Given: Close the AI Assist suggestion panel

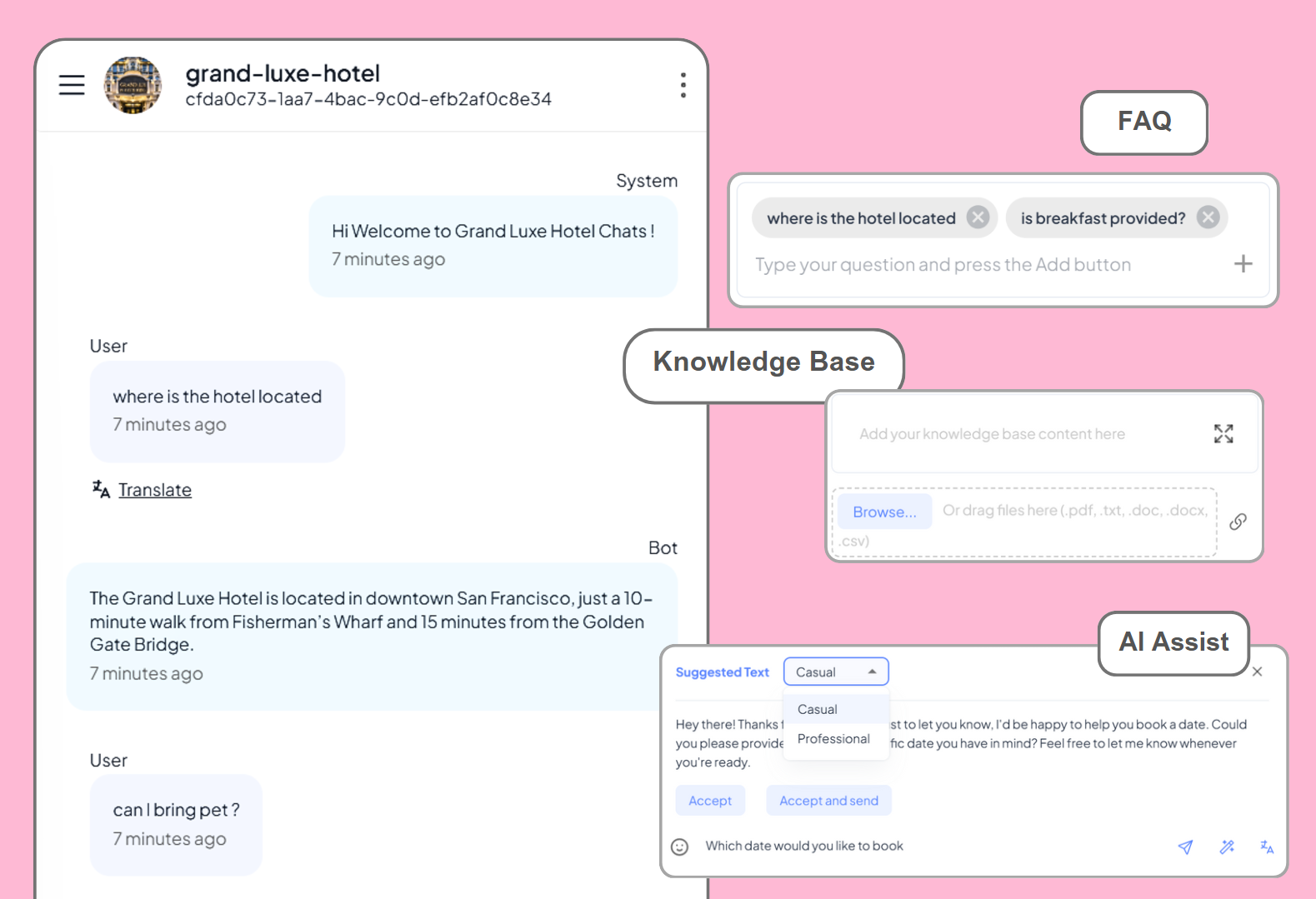Looking at the screenshot, I should (x=1257, y=672).
